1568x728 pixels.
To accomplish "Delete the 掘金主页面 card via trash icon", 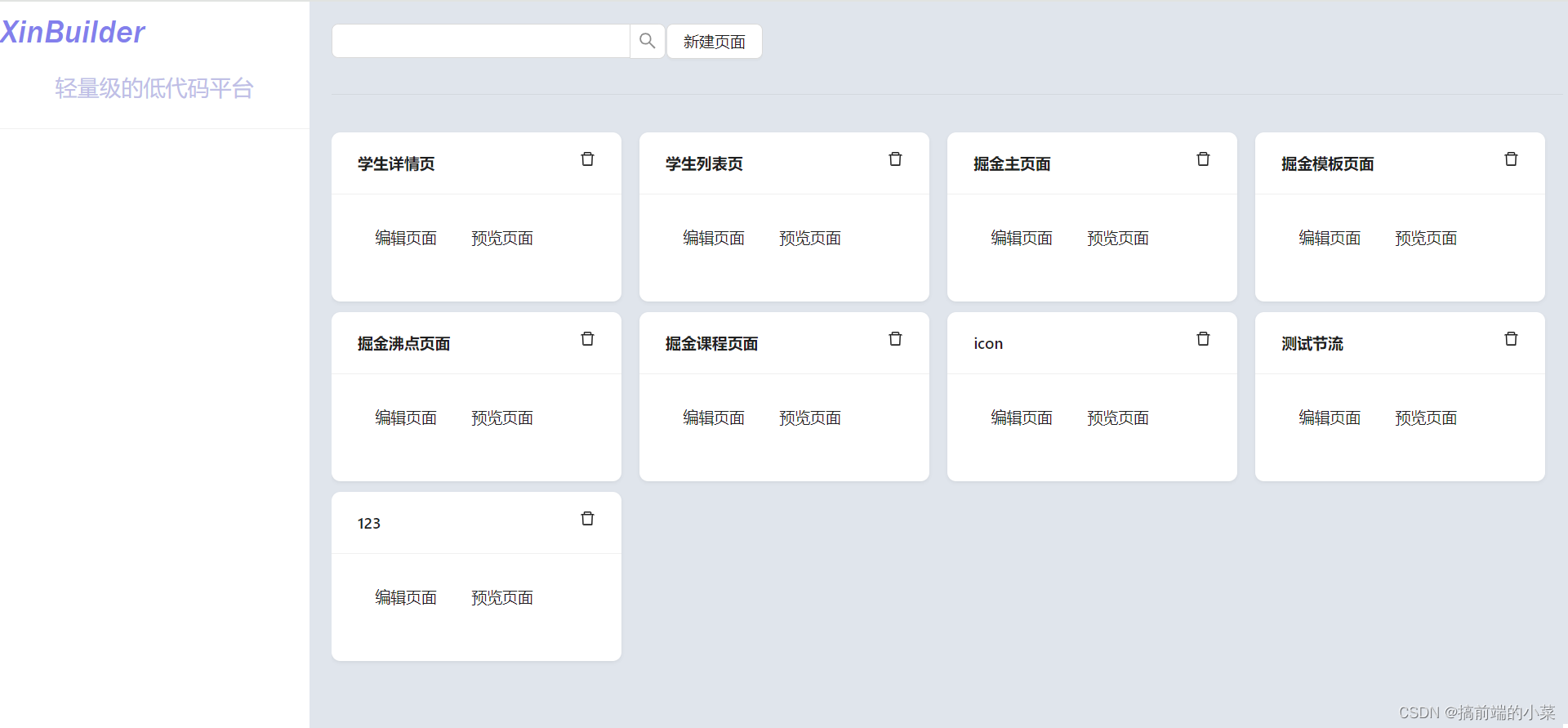I will pyautogui.click(x=1203, y=159).
